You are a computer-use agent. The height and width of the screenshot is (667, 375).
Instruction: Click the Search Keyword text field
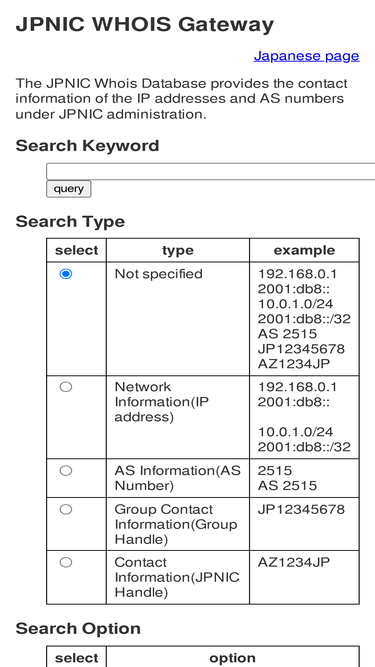tap(210, 171)
